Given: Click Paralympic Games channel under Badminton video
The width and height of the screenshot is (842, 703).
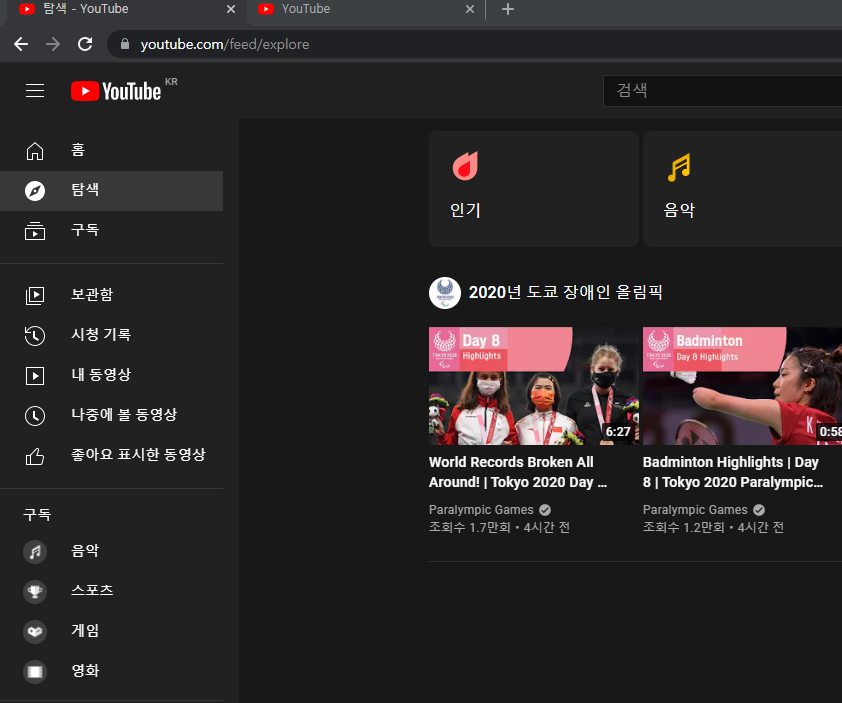Looking at the screenshot, I should click(695, 510).
